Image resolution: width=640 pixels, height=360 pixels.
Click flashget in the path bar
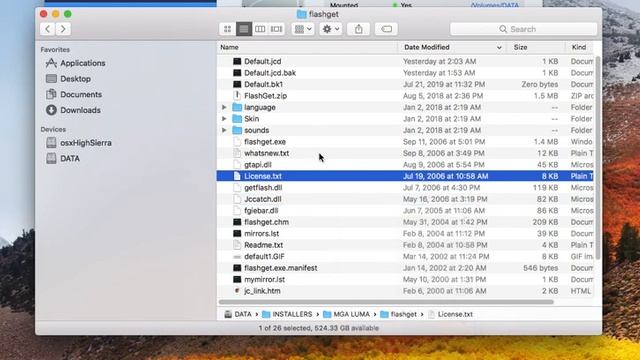[398, 314]
